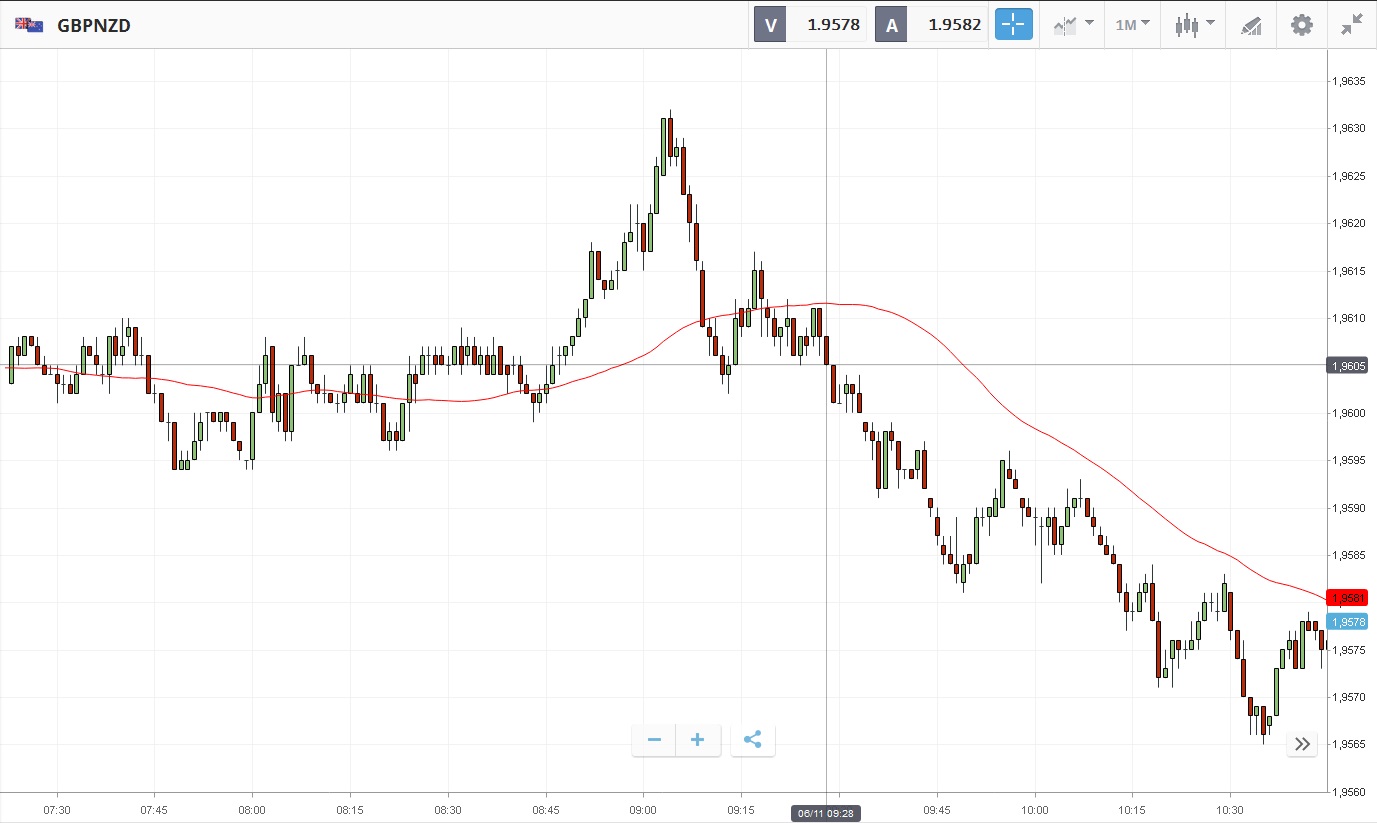Zoom in the chart with plus button
This screenshot has height=823, width=1377.
tap(698, 740)
